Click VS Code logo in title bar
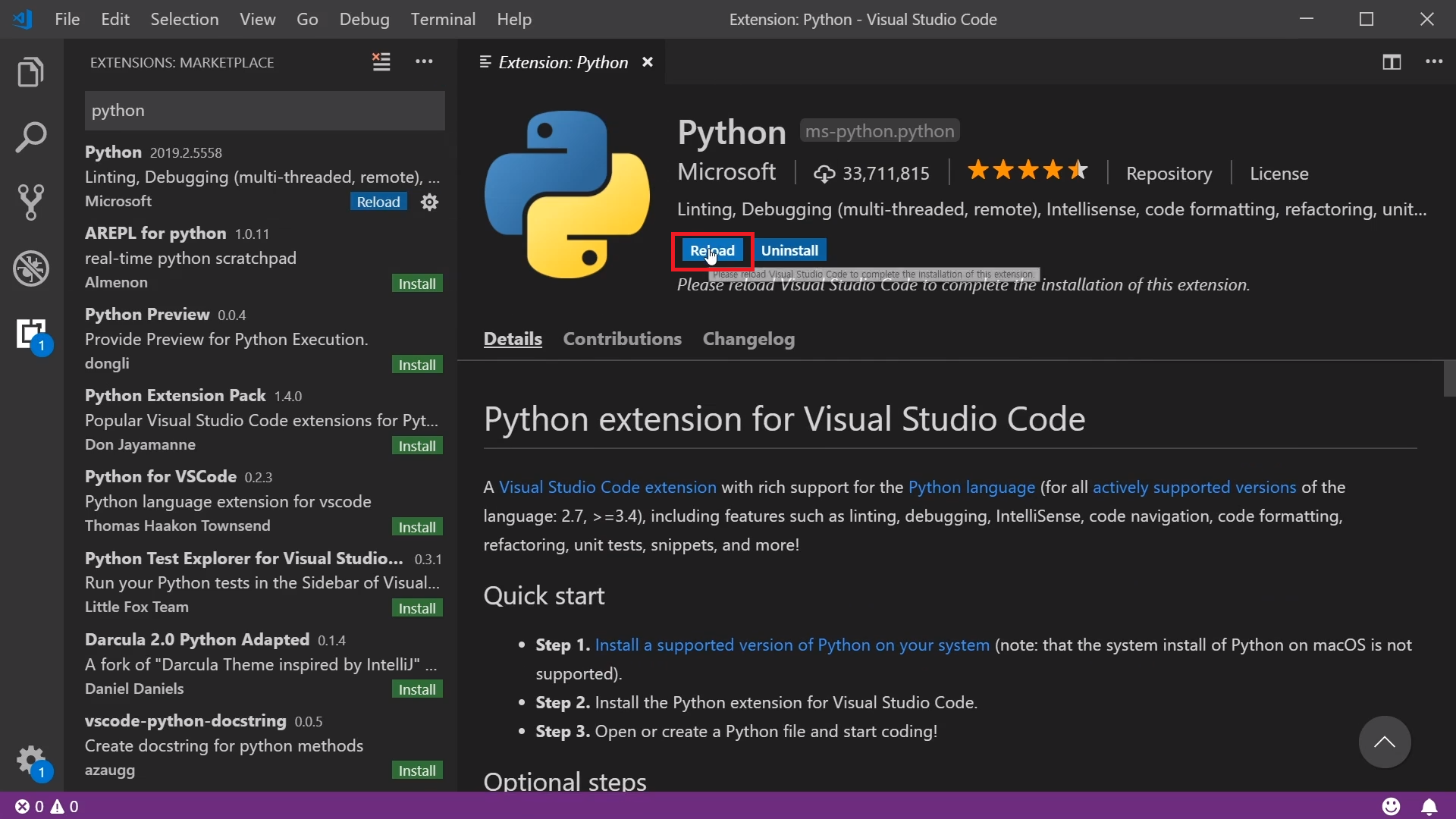This screenshot has width=1456, height=819. (x=23, y=19)
